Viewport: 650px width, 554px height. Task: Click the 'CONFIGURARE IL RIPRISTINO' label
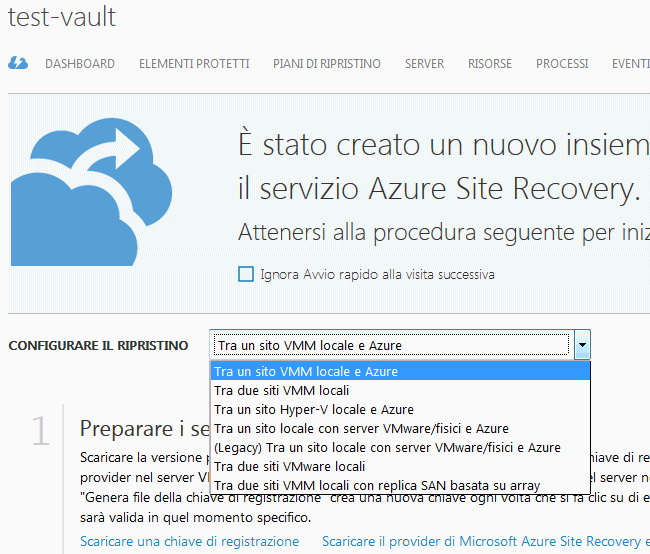coord(98,345)
